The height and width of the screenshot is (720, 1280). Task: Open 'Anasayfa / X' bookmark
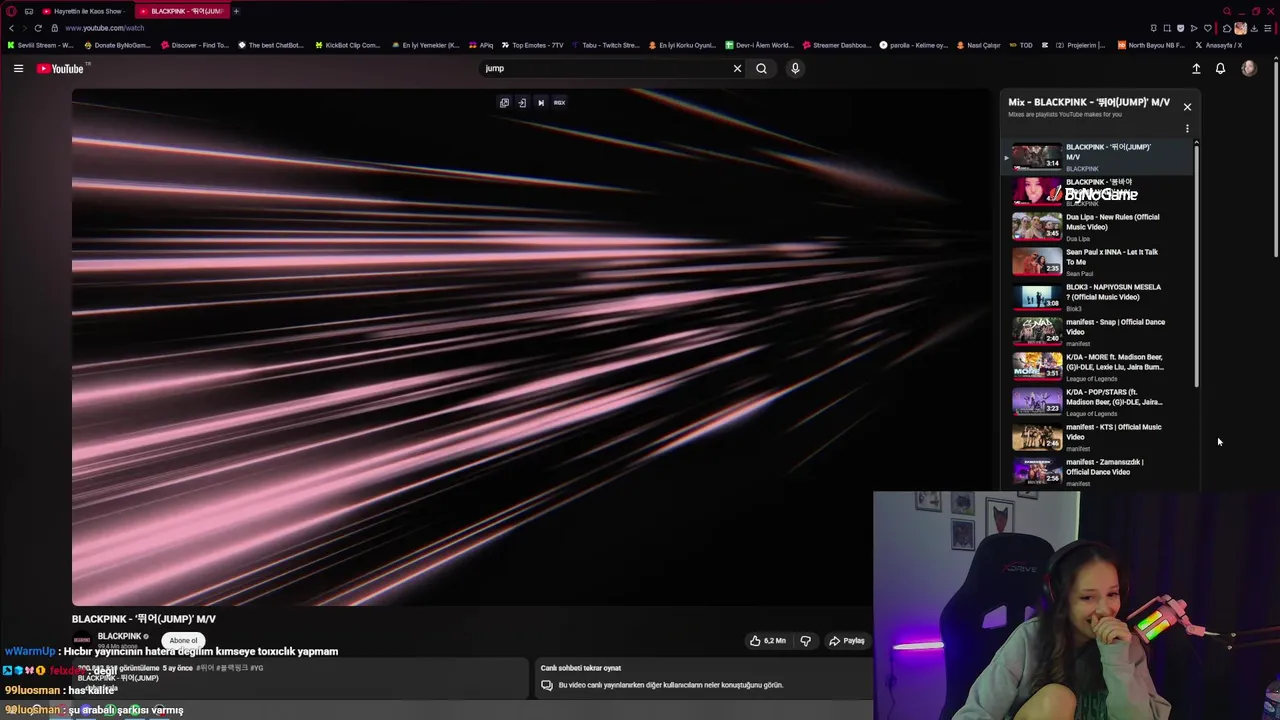pyautogui.click(x=1218, y=45)
